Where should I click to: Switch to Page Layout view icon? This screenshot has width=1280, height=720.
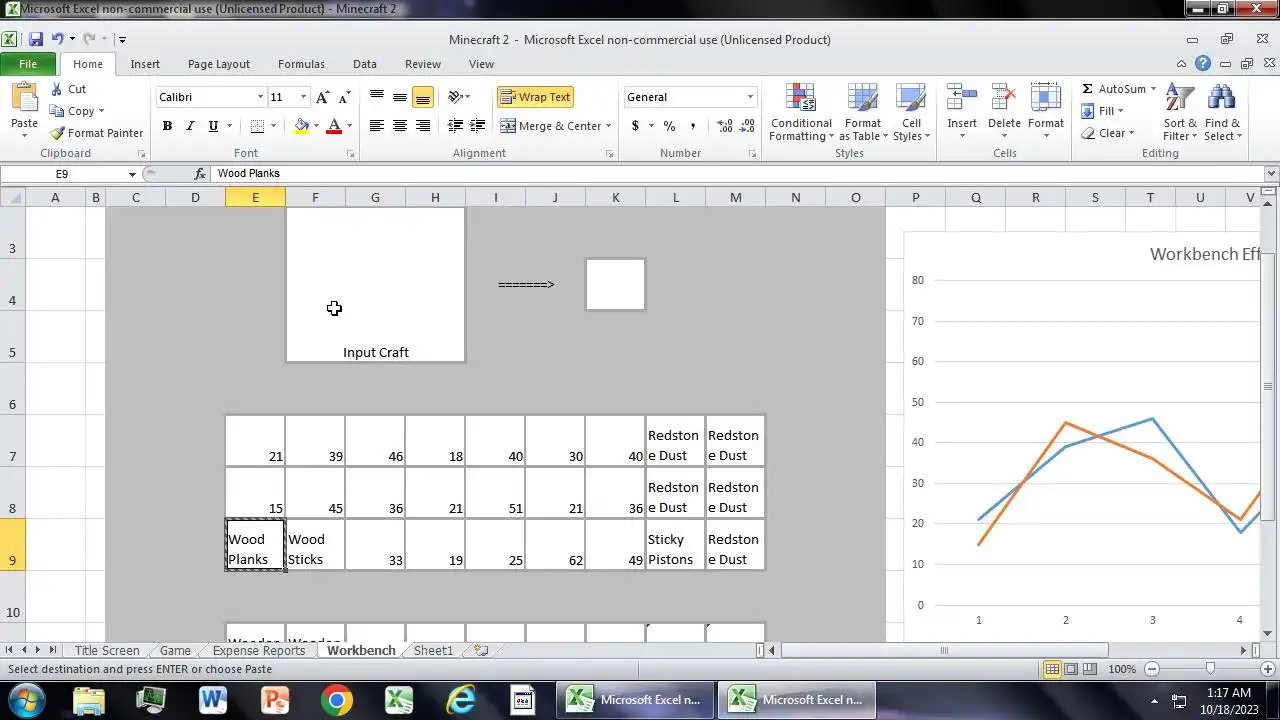pyautogui.click(x=1071, y=669)
